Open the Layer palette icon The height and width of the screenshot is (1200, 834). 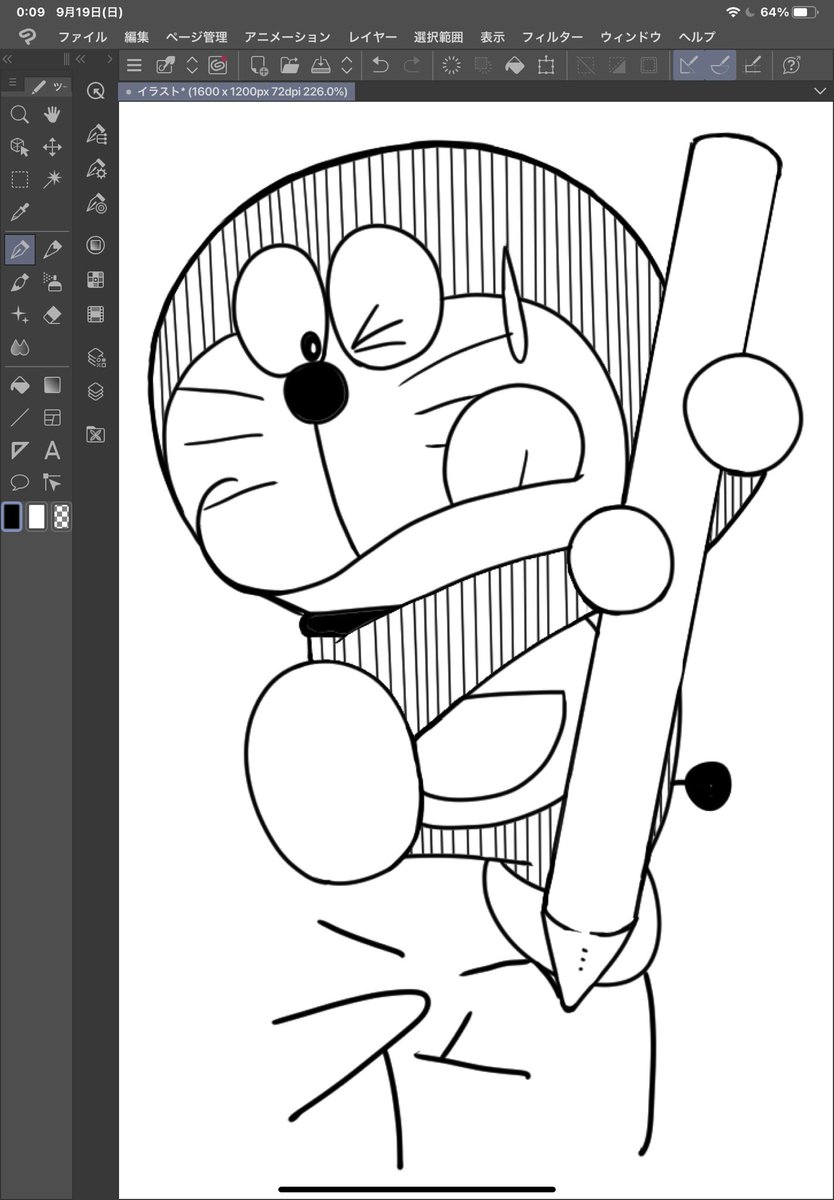pyautogui.click(x=96, y=392)
